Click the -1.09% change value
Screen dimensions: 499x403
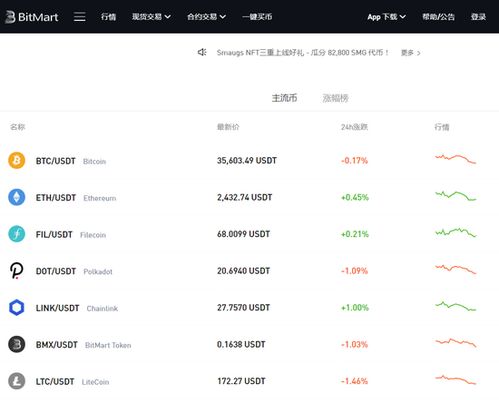tap(354, 271)
